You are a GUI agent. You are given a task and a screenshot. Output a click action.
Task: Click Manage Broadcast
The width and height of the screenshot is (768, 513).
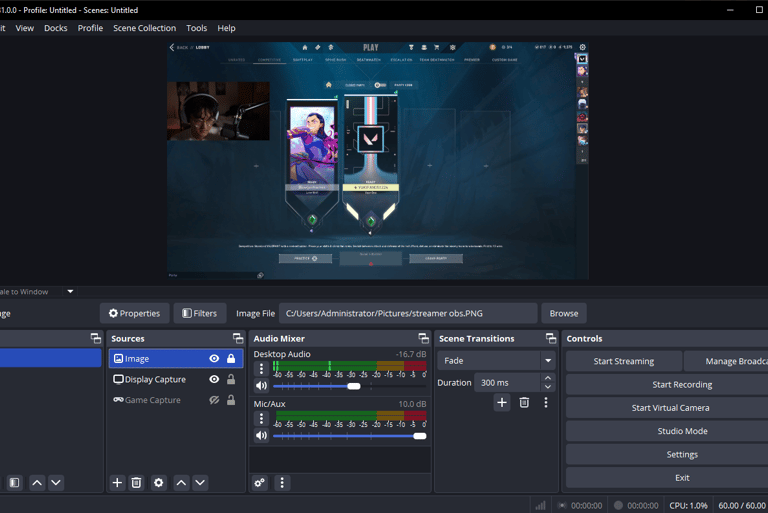tap(726, 361)
